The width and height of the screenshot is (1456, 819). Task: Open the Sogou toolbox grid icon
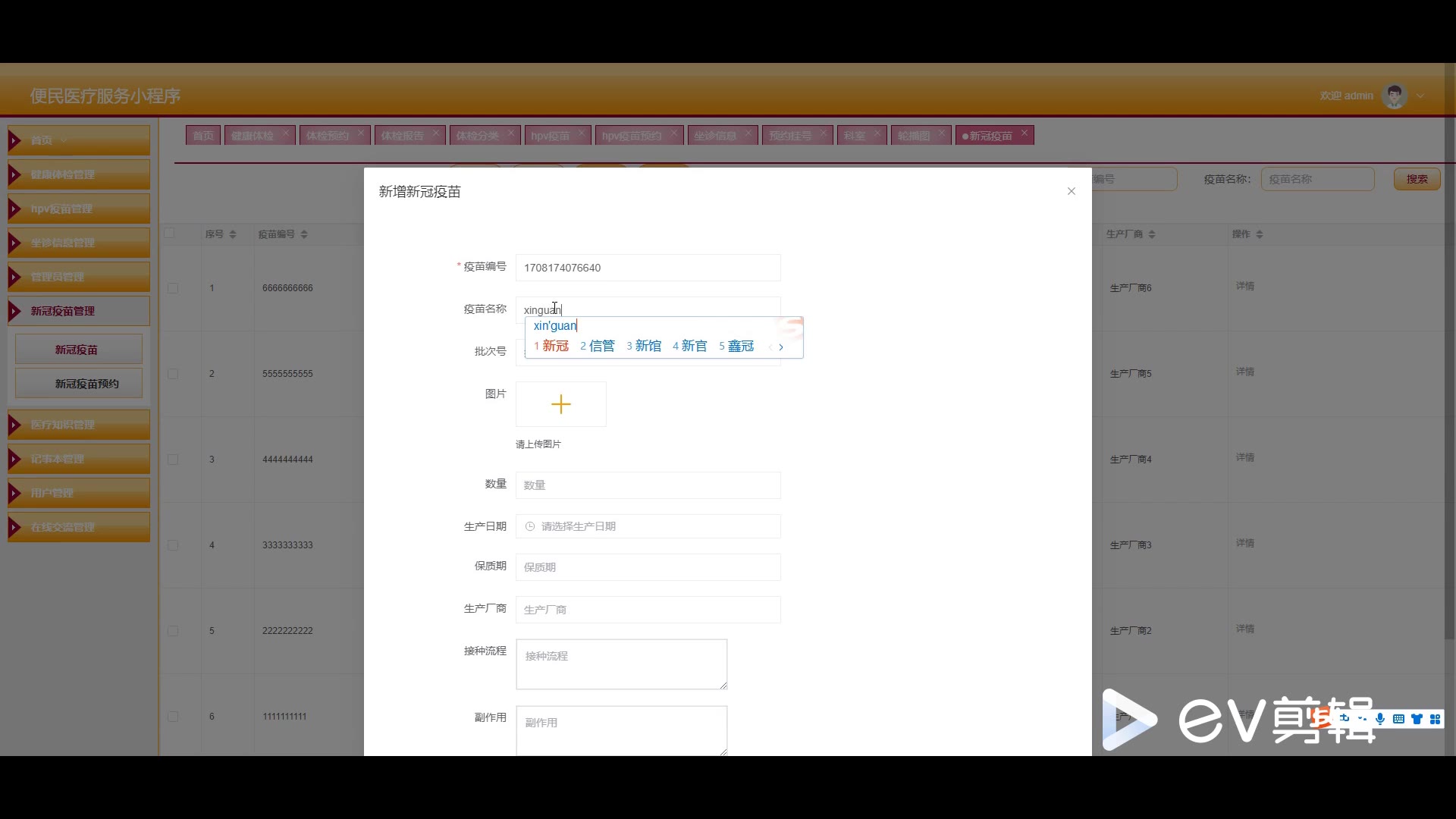[x=1435, y=719]
